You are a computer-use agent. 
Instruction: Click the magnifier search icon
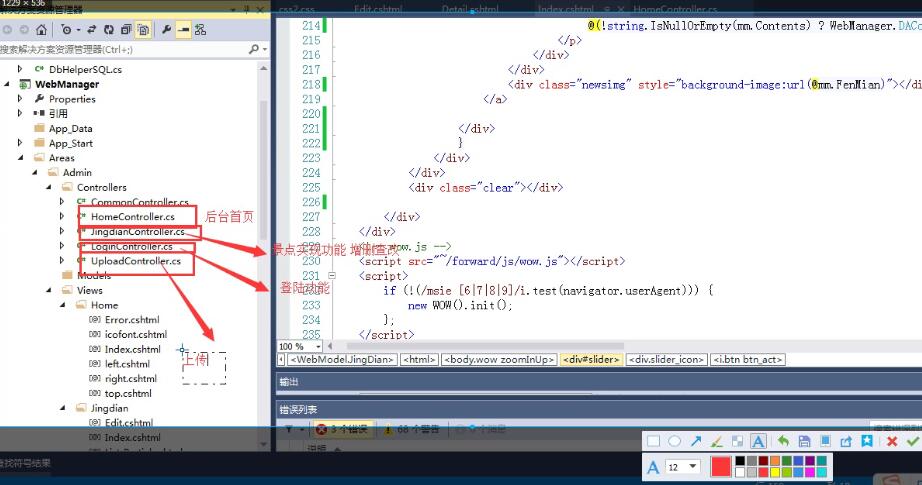[253, 49]
